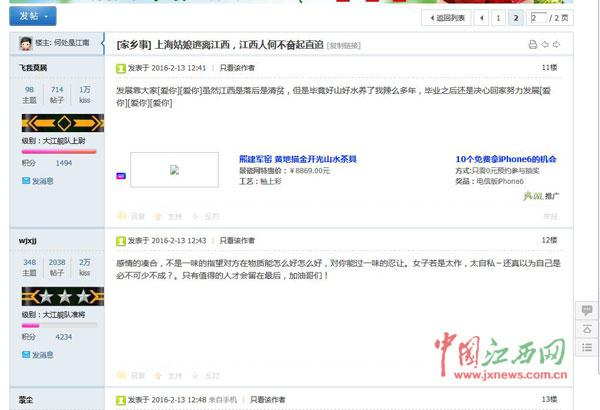The height and width of the screenshot is (410, 600).
Task: Click 发消息 under user wjxjj
Action: coord(42,354)
